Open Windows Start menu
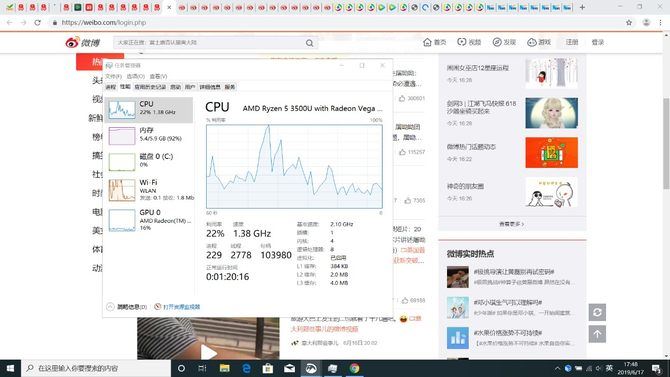This screenshot has width=670, height=377. coord(10,368)
